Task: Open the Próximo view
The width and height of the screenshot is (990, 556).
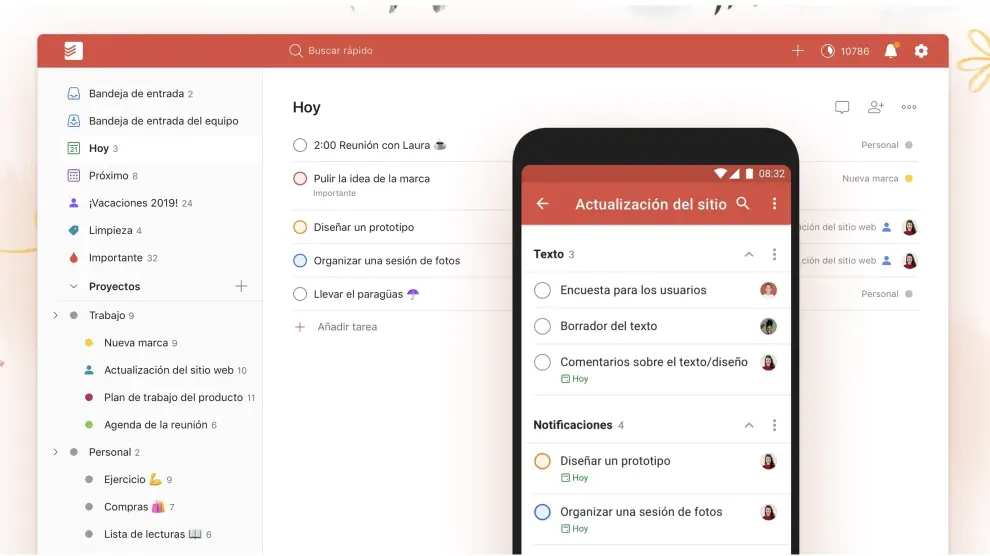Action: [108, 176]
